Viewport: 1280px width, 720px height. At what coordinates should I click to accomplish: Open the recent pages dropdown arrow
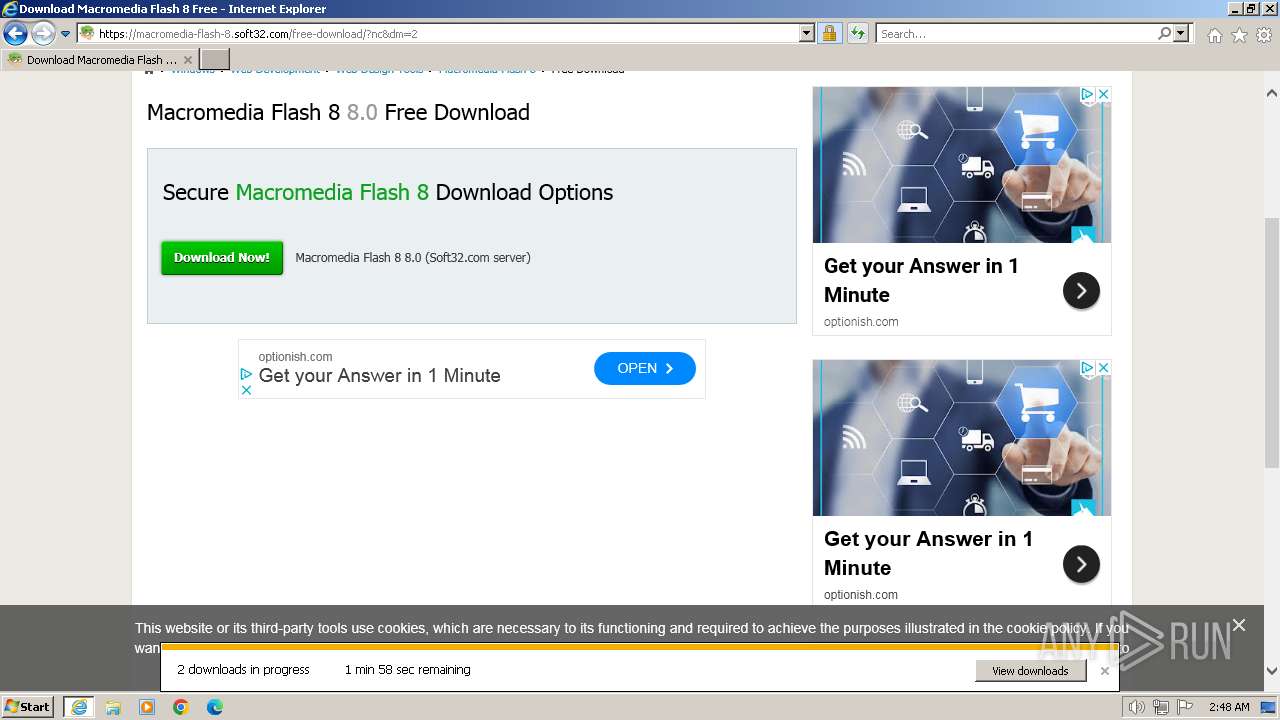(66, 34)
